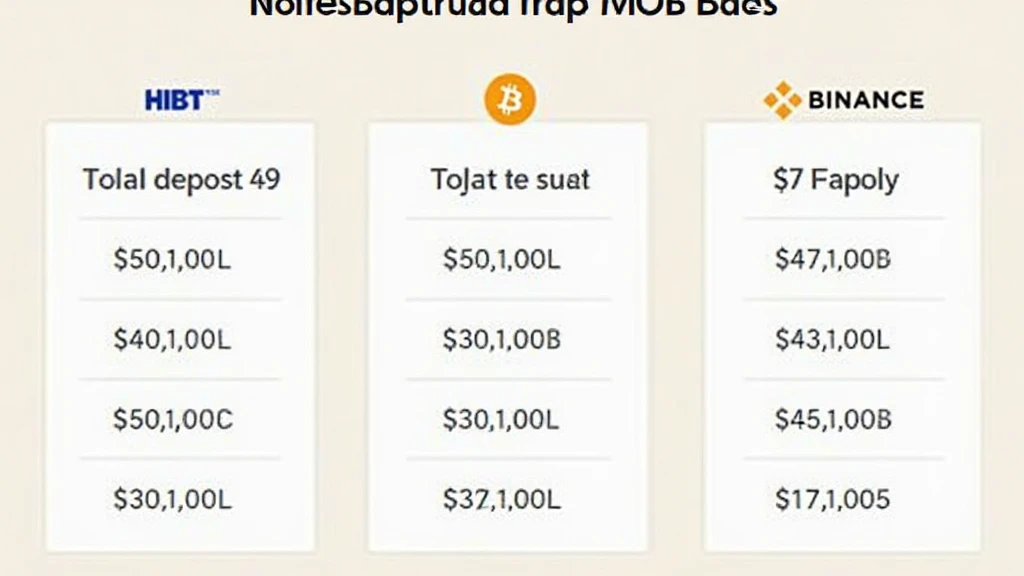This screenshot has width=1024, height=576.
Task: Click $50,1,00L under the Bitcoin icon
Action: click(502, 260)
